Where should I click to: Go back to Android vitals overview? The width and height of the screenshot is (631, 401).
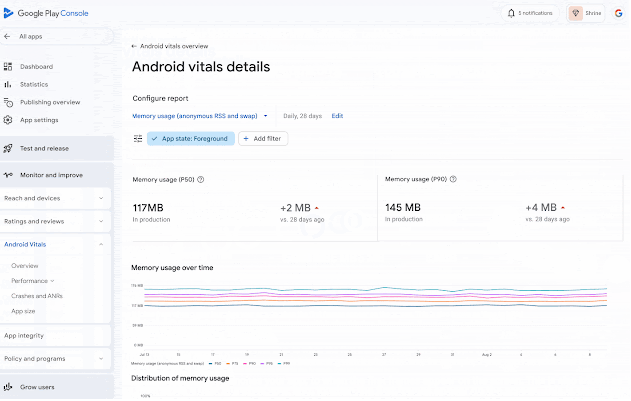(170, 46)
